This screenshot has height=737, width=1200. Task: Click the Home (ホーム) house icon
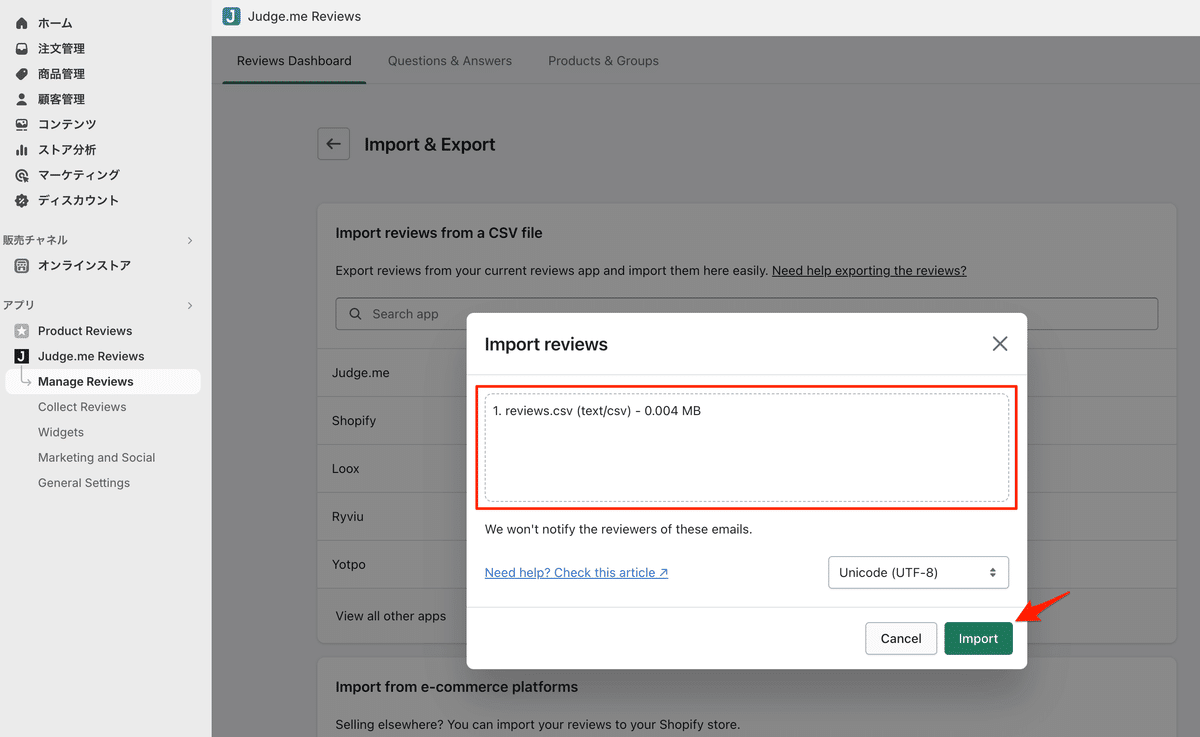click(22, 23)
